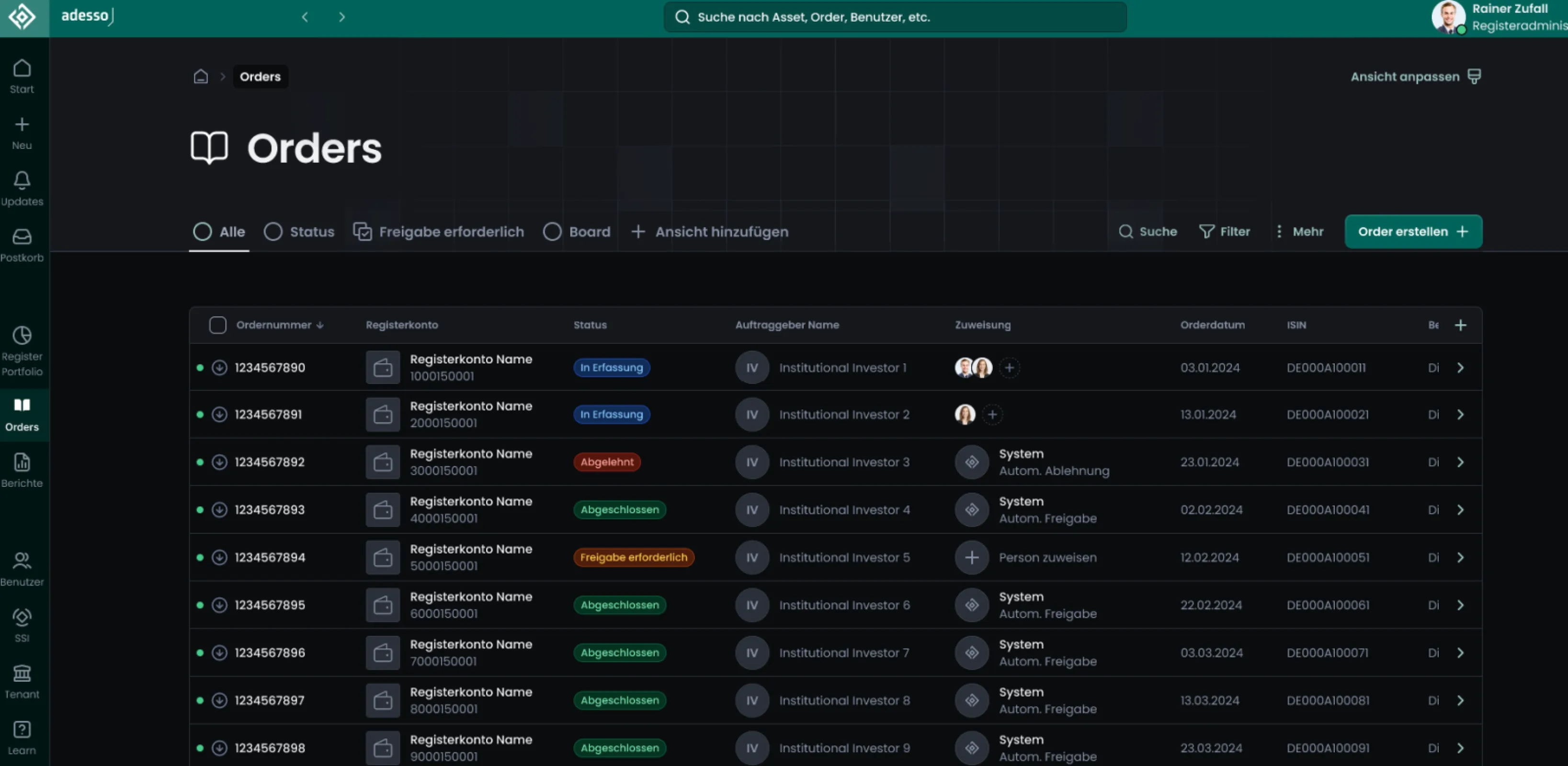This screenshot has width=1568, height=766.
Task: Toggle sort direction on Ordernummer column
Action: tap(320, 324)
